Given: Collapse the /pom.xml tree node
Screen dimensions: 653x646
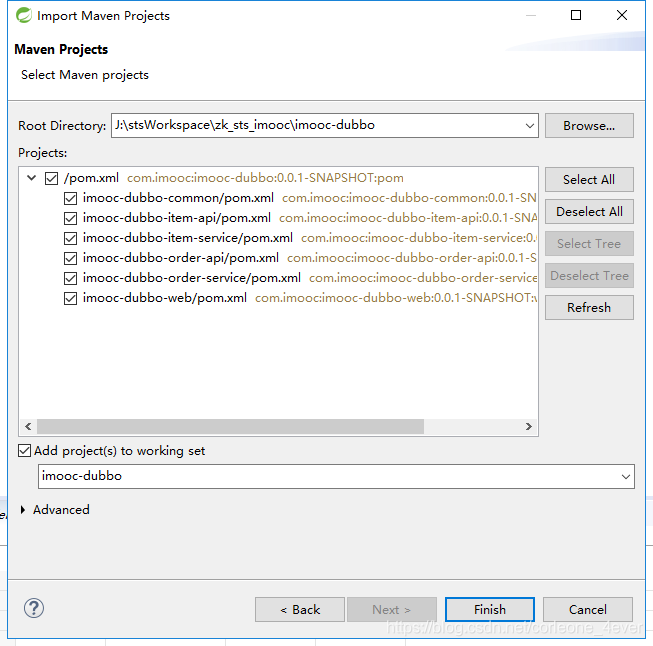Looking at the screenshot, I should [x=31, y=178].
